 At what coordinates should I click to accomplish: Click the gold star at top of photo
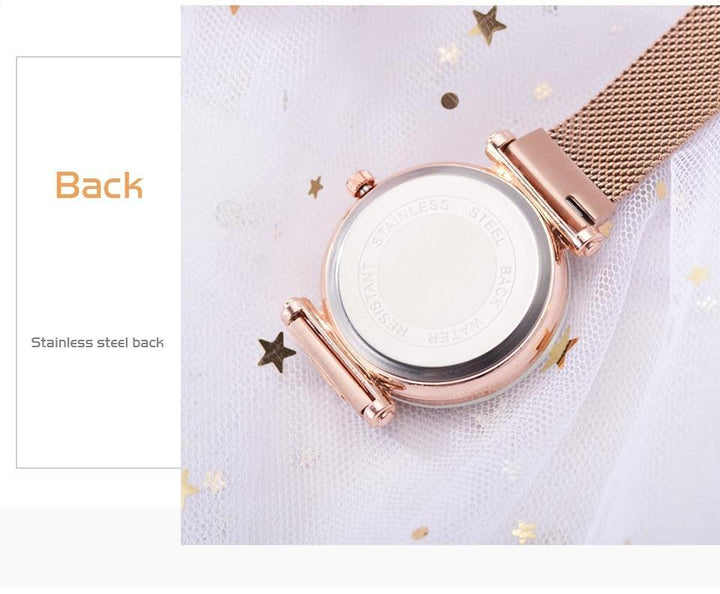coord(489,24)
